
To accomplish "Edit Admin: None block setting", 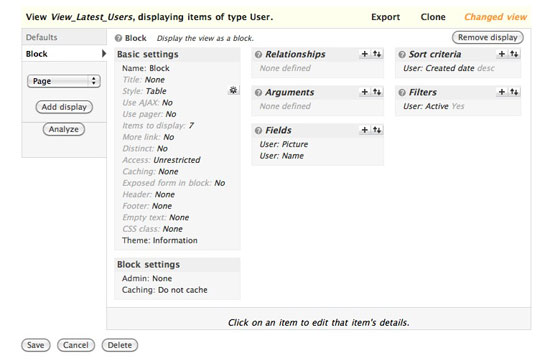I will 147,278.
